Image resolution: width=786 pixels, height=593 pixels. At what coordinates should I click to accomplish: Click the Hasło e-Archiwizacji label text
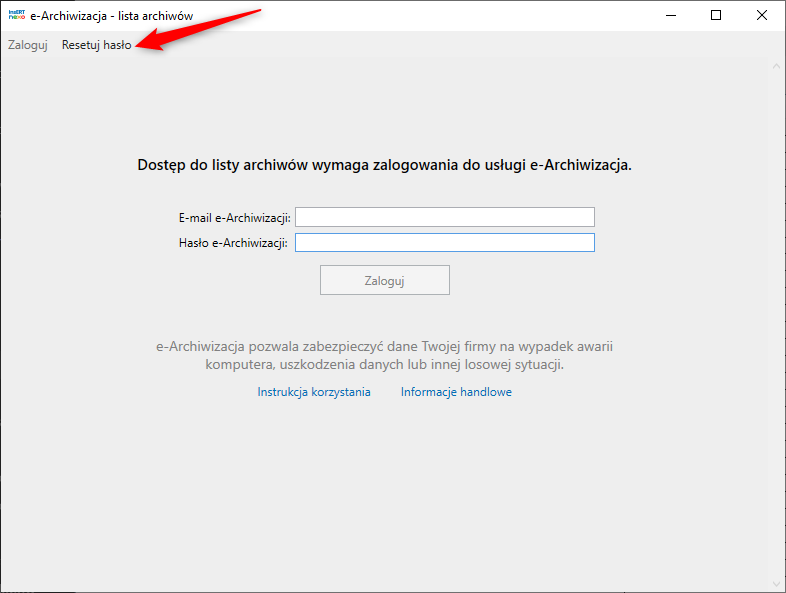pyautogui.click(x=233, y=243)
